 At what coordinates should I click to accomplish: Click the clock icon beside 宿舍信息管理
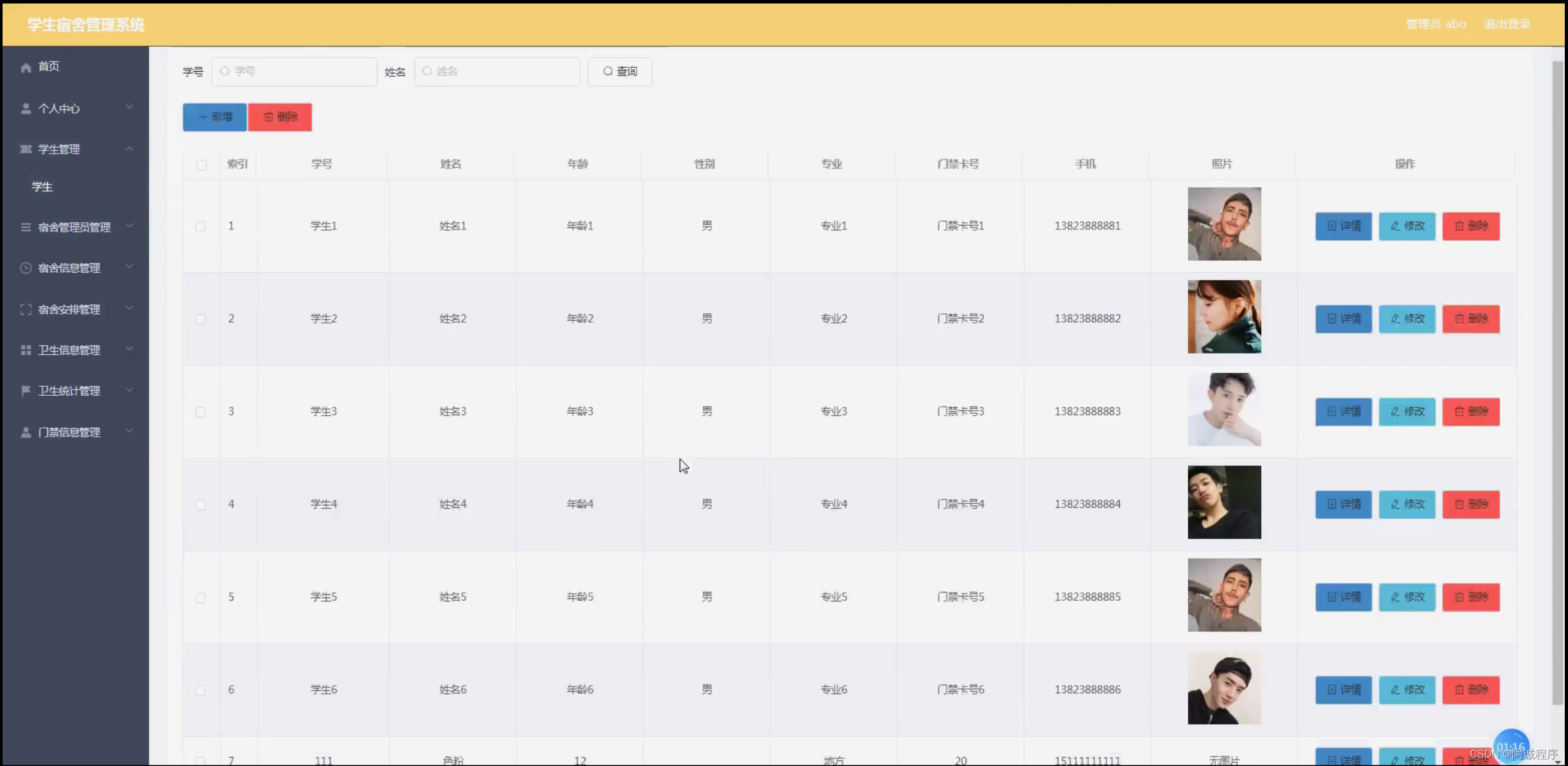click(26, 268)
